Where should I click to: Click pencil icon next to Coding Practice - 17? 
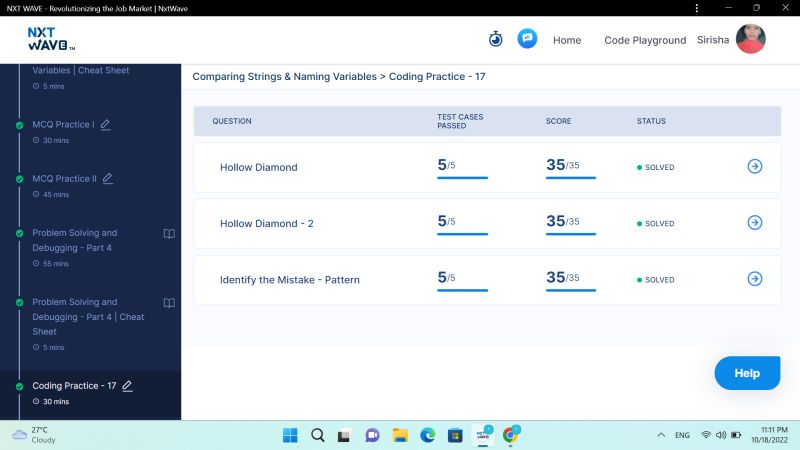tap(127, 386)
